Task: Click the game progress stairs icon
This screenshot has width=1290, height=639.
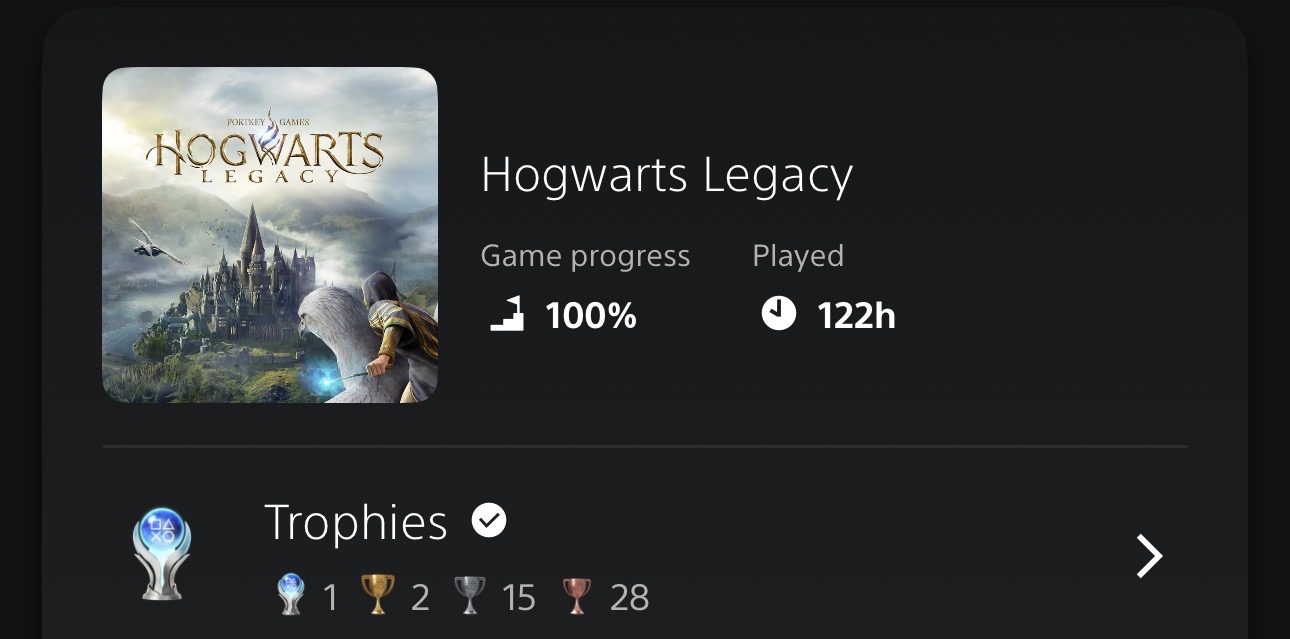Action: pos(507,314)
